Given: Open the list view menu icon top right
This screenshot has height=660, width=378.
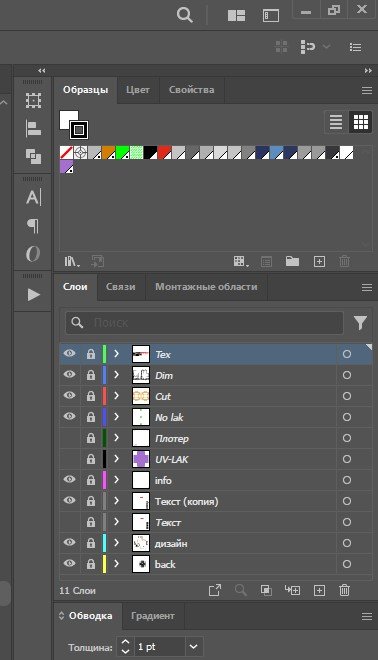Looking at the screenshot, I should pos(355,47).
